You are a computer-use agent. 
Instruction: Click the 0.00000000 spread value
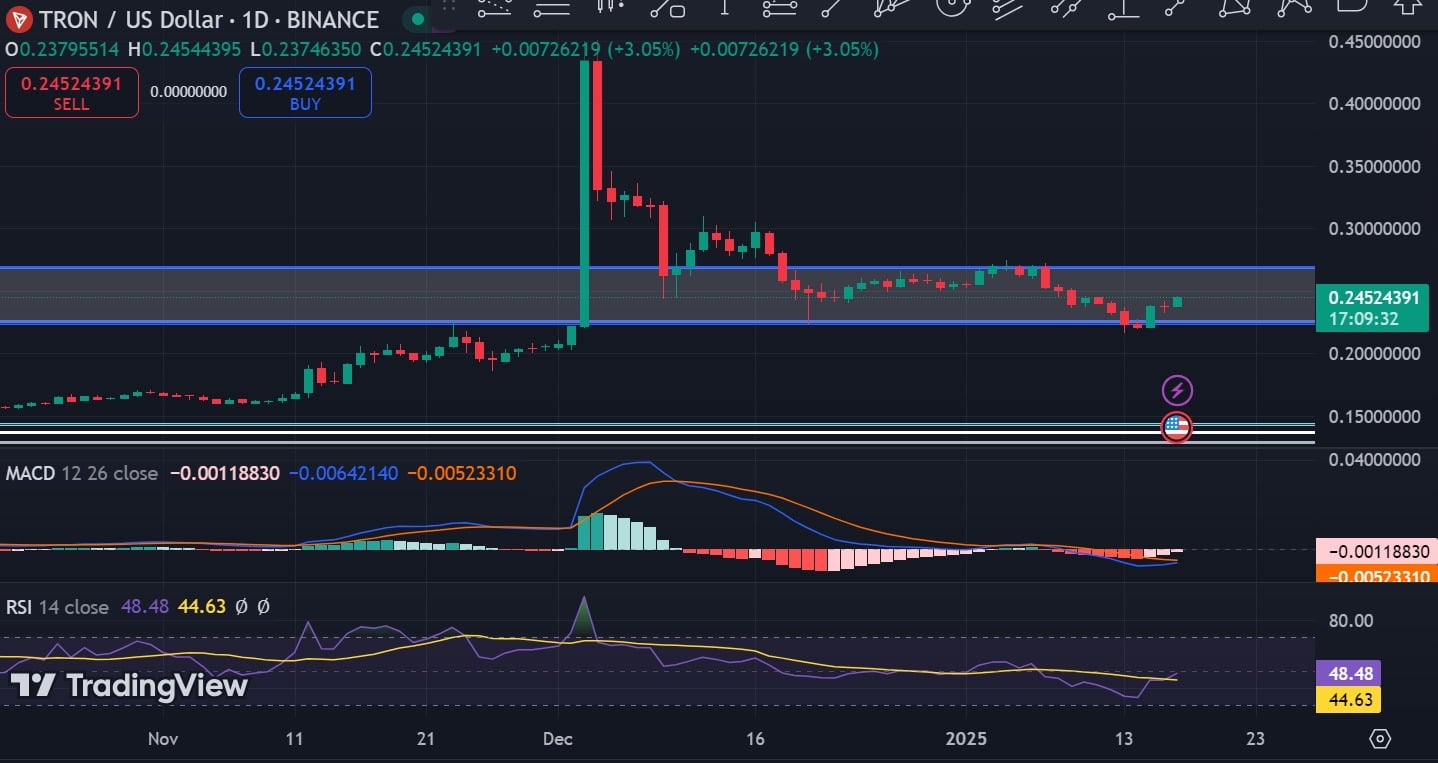click(x=189, y=92)
